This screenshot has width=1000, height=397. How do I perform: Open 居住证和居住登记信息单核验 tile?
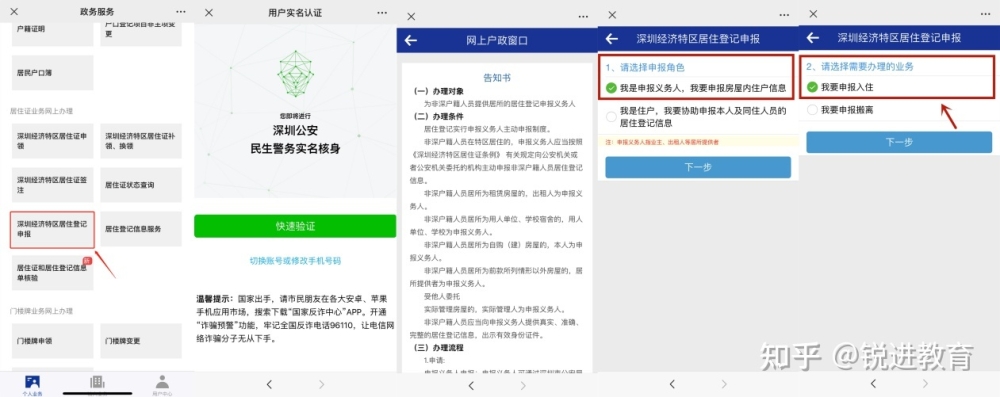click(52, 273)
